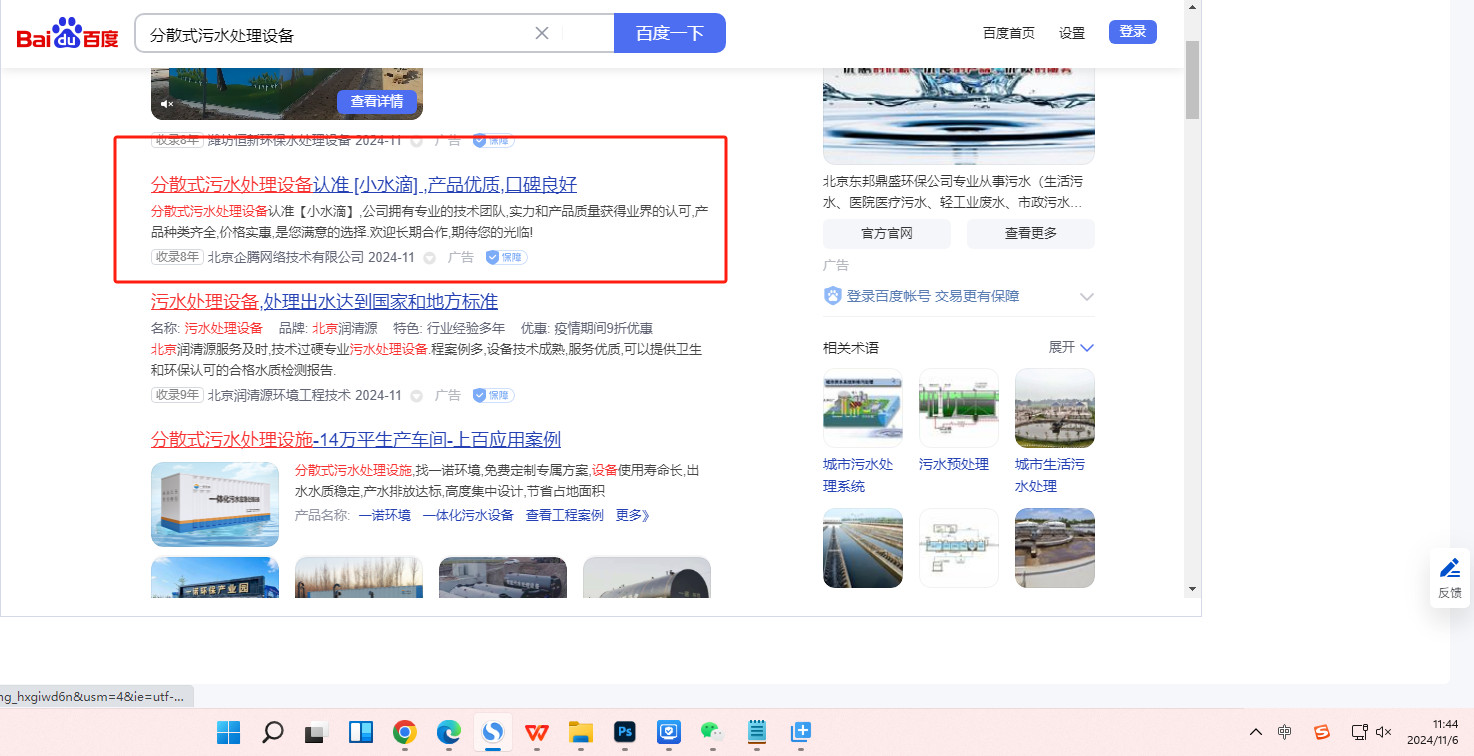Open Task View in the taskbar
Image resolution: width=1474 pixels, height=756 pixels.
pyautogui.click(x=317, y=733)
